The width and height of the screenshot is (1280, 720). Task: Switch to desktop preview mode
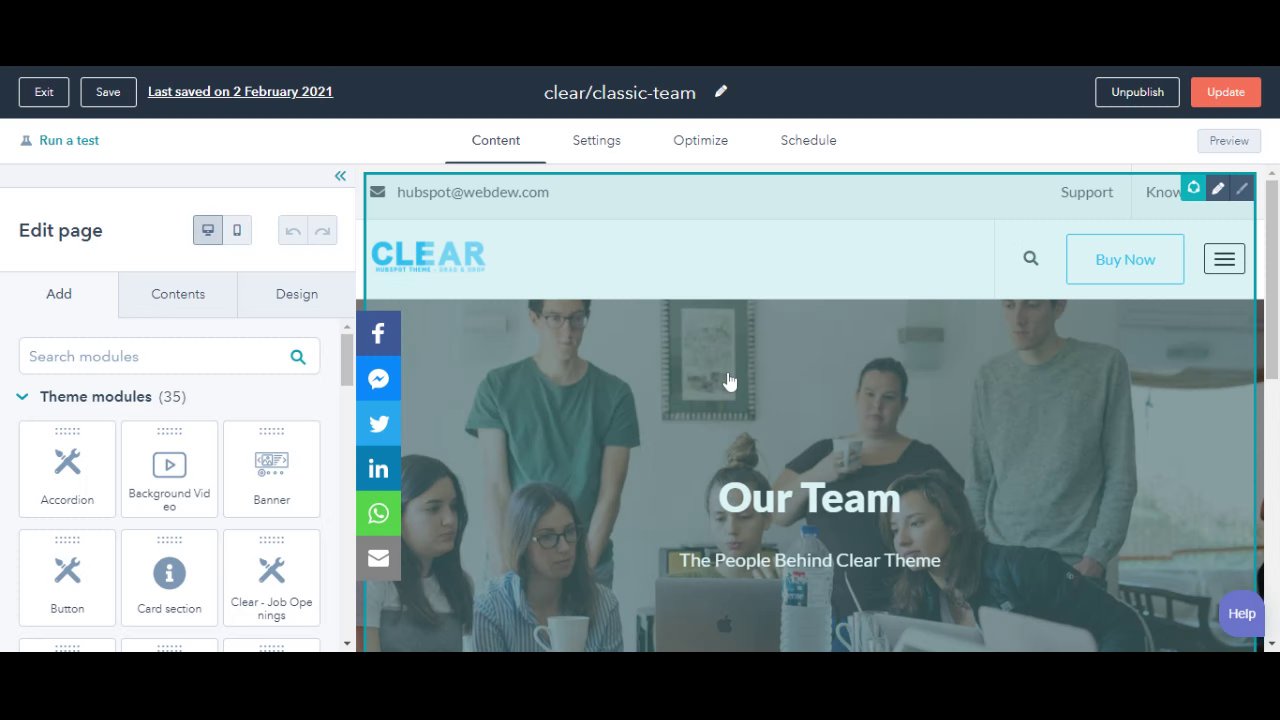click(208, 230)
